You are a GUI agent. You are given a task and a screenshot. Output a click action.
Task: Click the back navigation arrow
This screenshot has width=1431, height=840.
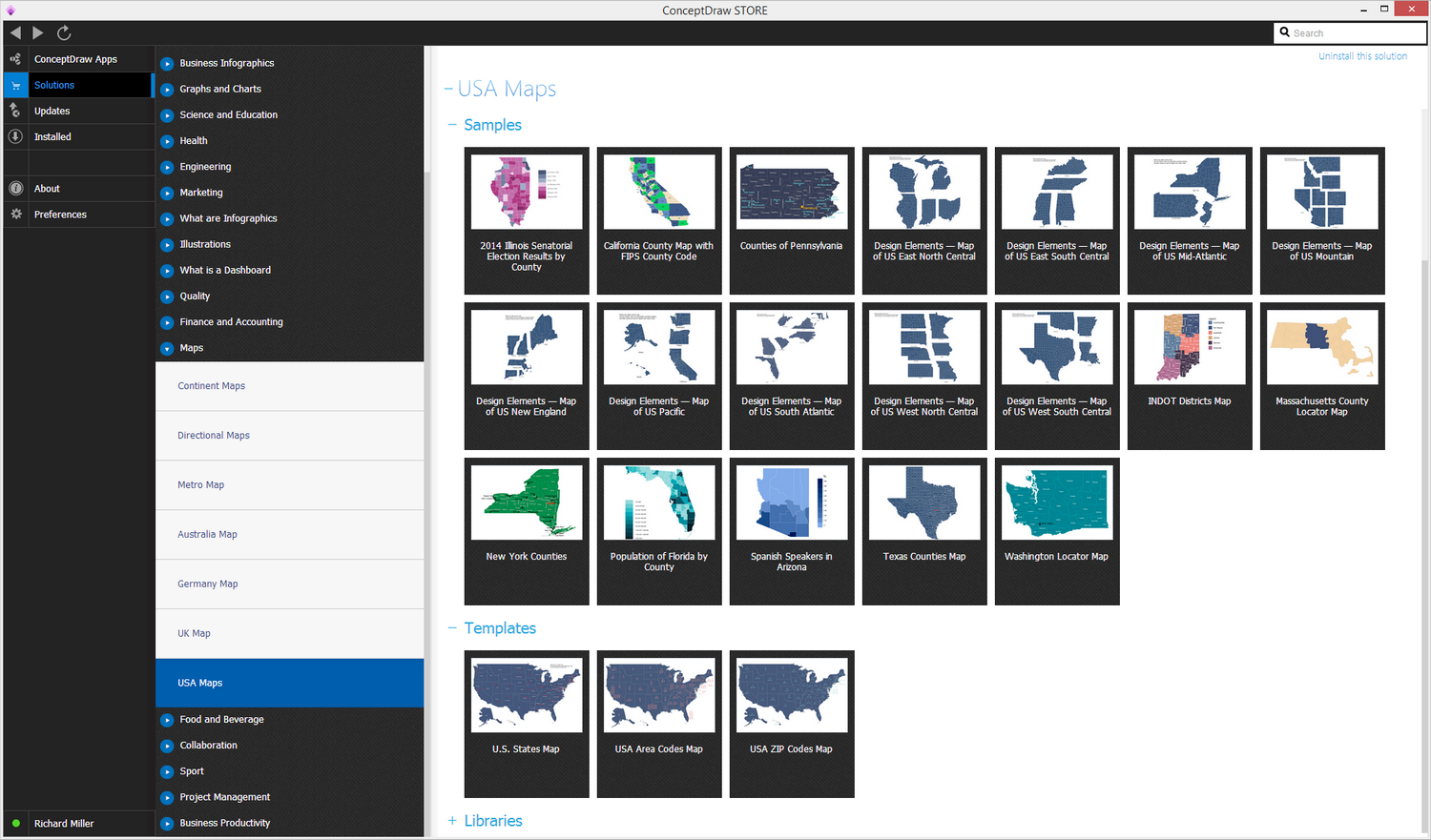pos(15,32)
